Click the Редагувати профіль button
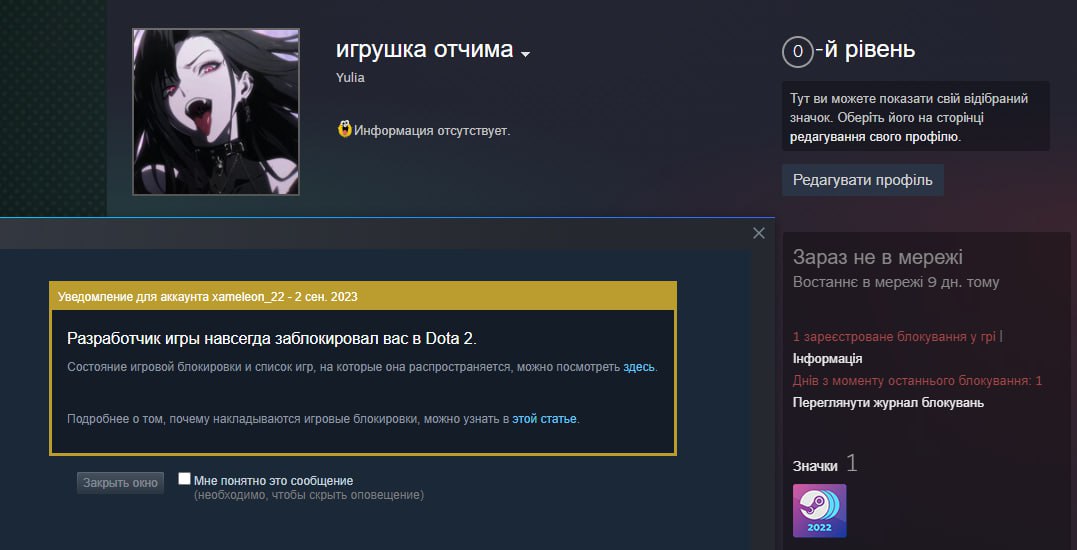1077x550 pixels. [863, 180]
